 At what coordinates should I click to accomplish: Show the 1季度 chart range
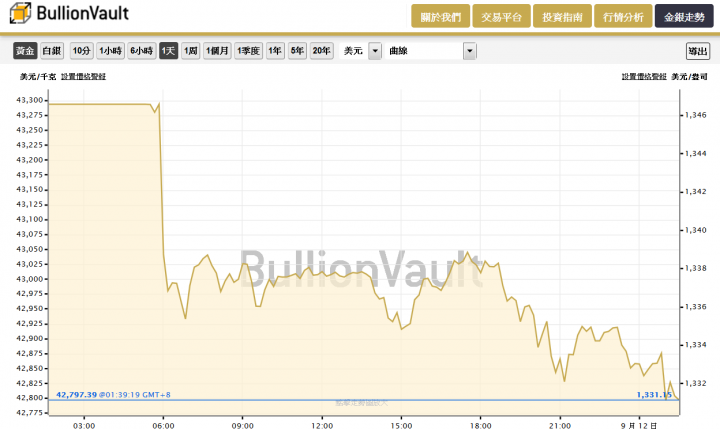tap(248, 51)
